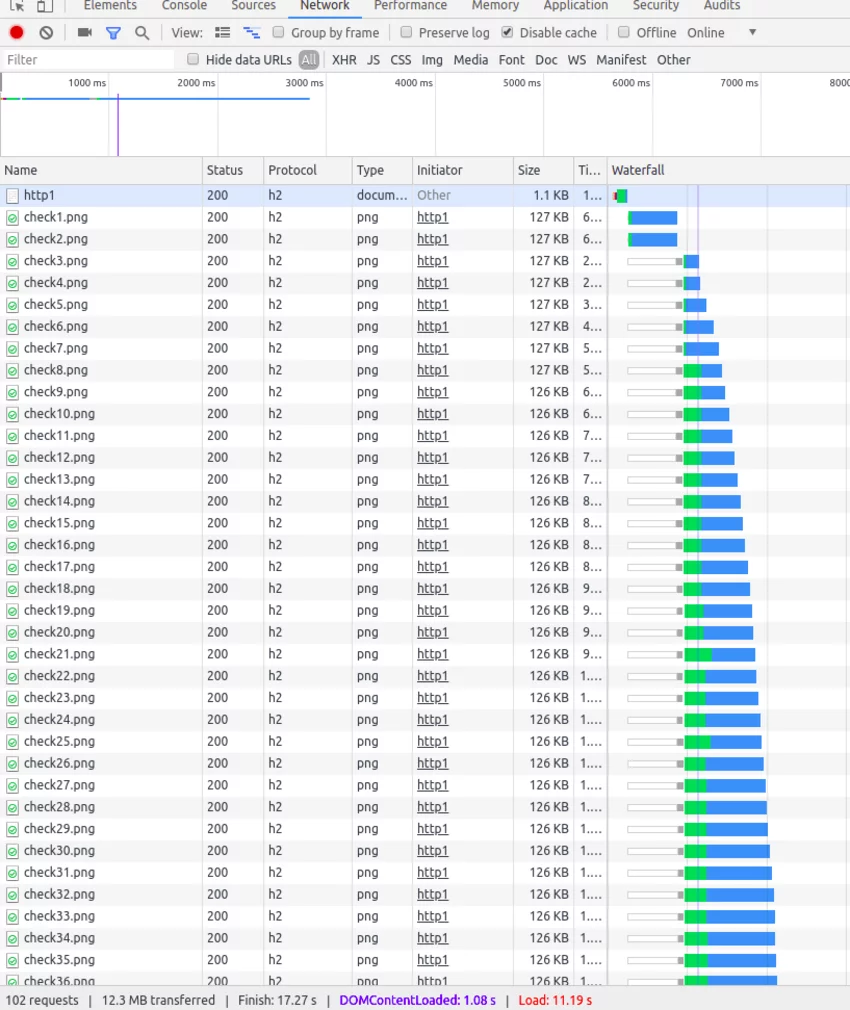Sort by the Size column header
Image resolution: width=850 pixels, height=1010 pixels.
point(543,170)
